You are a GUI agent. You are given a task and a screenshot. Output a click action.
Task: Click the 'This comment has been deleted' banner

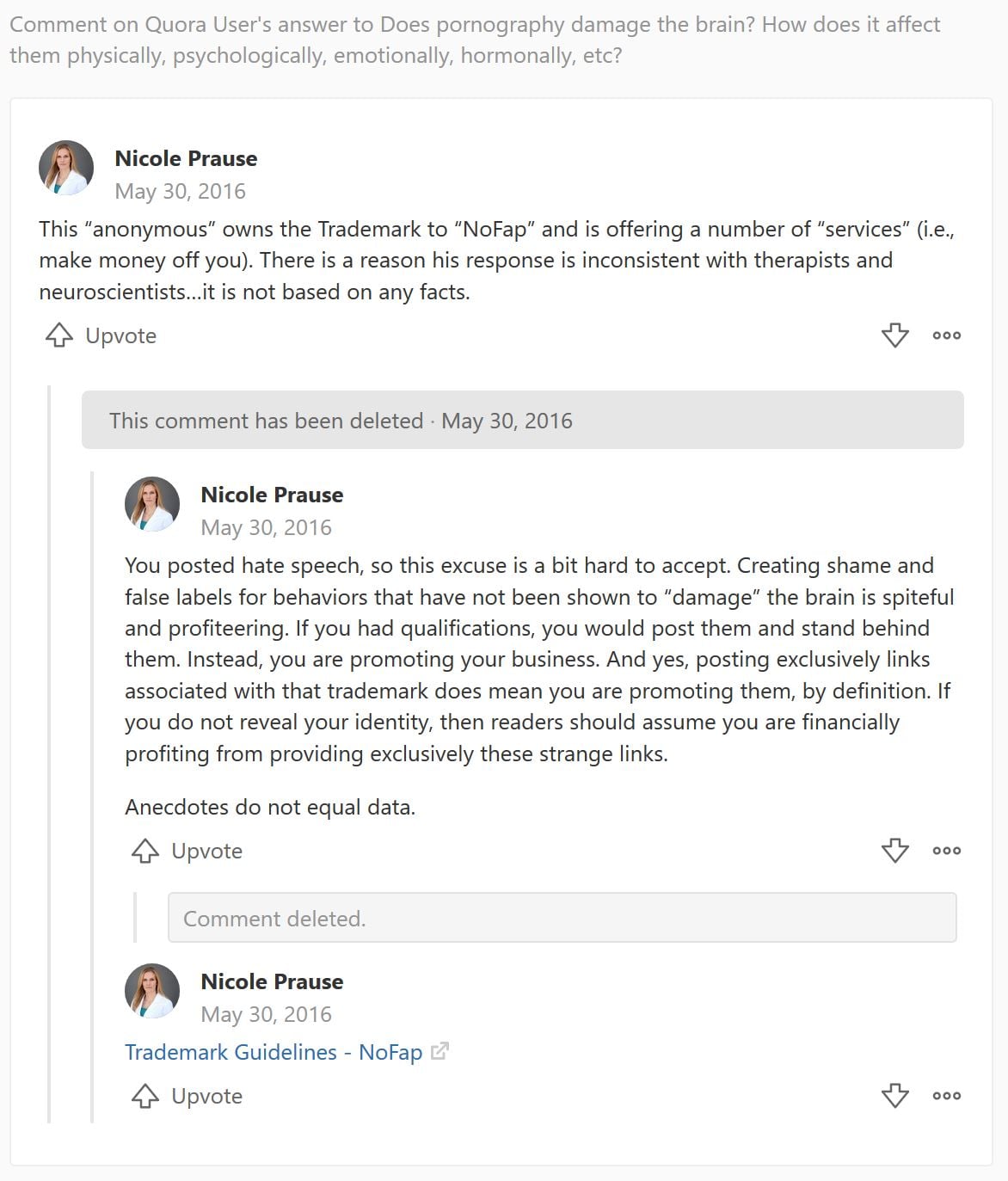(522, 421)
